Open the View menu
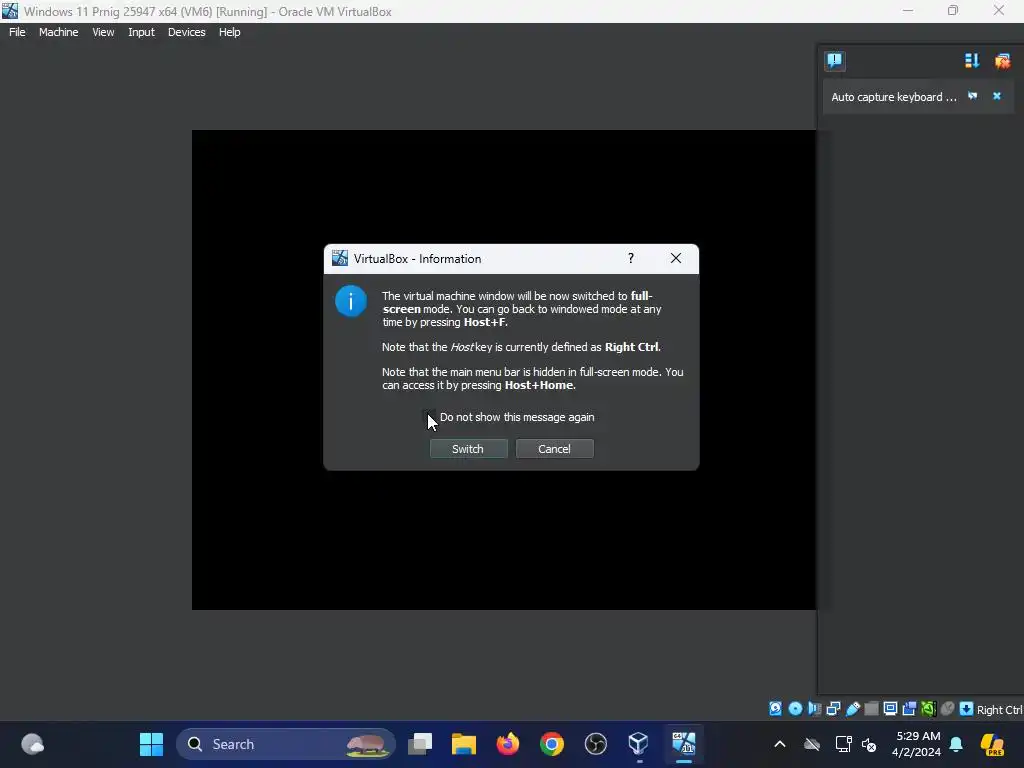The width and height of the screenshot is (1024, 768). coord(103,32)
